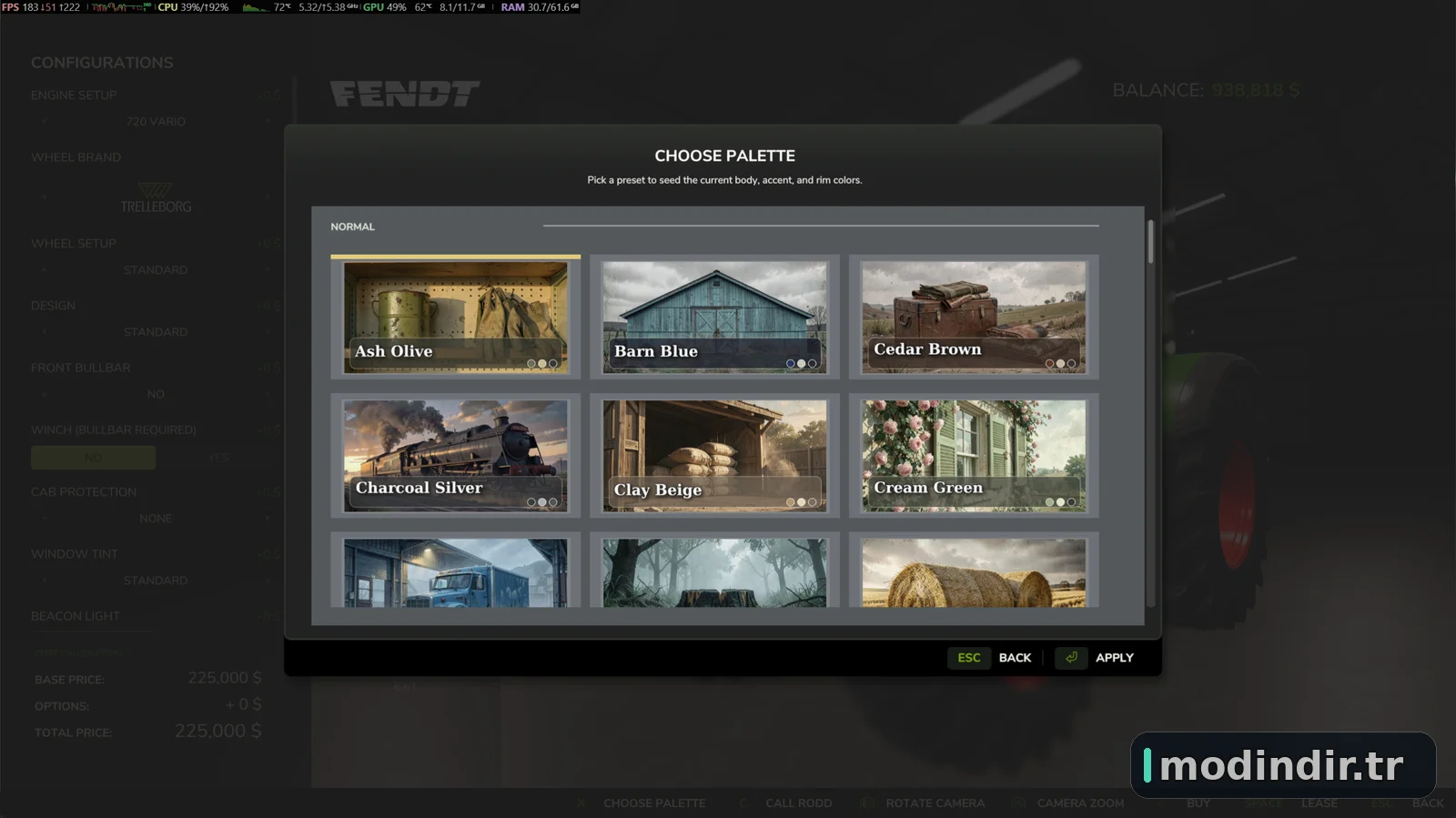Apply the selected palette

1095,658
